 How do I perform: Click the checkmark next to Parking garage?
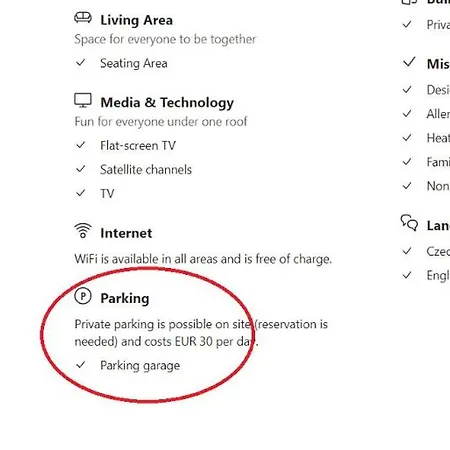81,365
